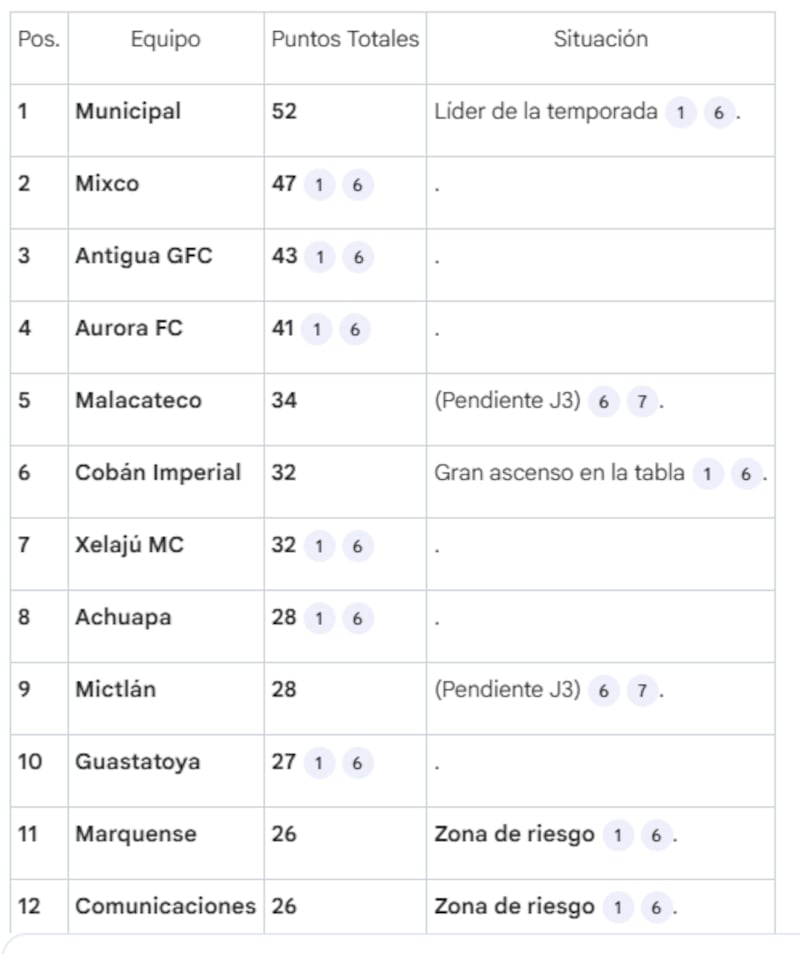Click source 1 after Gran ascenso en la tabla
The height and width of the screenshot is (954, 800).
point(707,474)
